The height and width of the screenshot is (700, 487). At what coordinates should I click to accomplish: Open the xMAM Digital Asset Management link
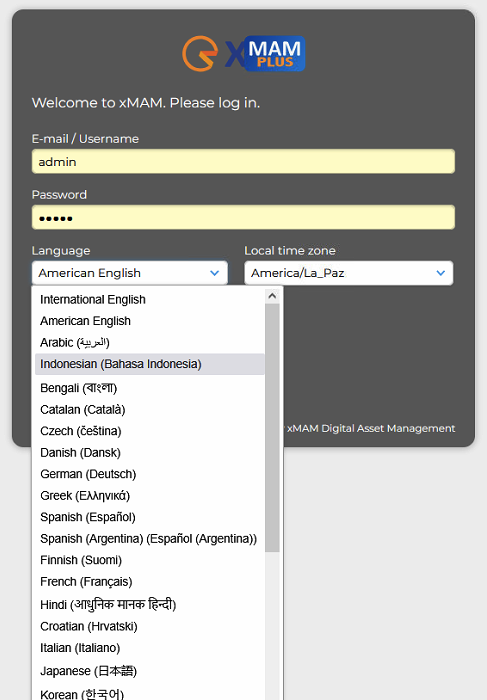point(371,429)
